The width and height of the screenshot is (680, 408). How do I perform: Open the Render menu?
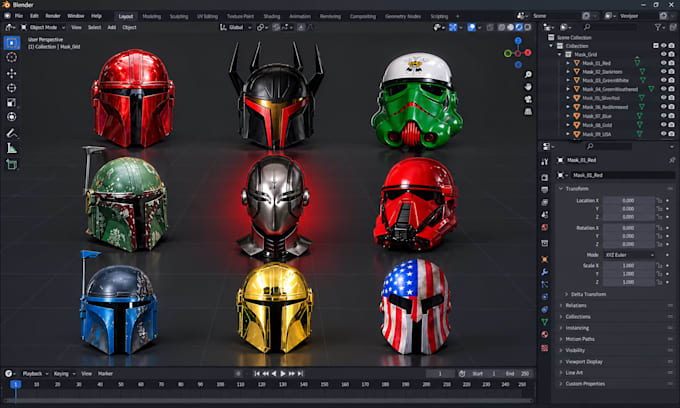53,16
